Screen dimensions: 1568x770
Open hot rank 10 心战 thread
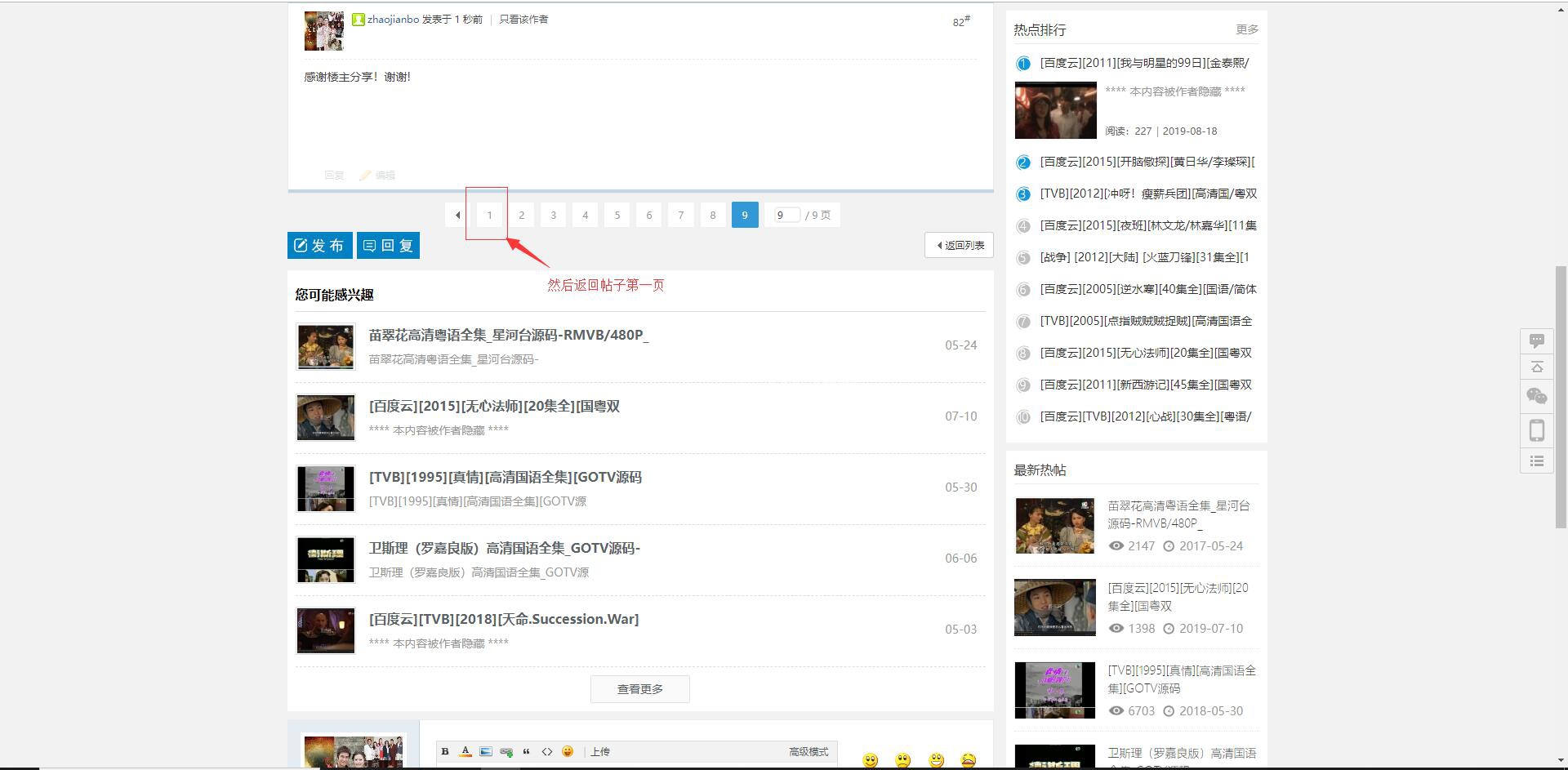(1146, 416)
